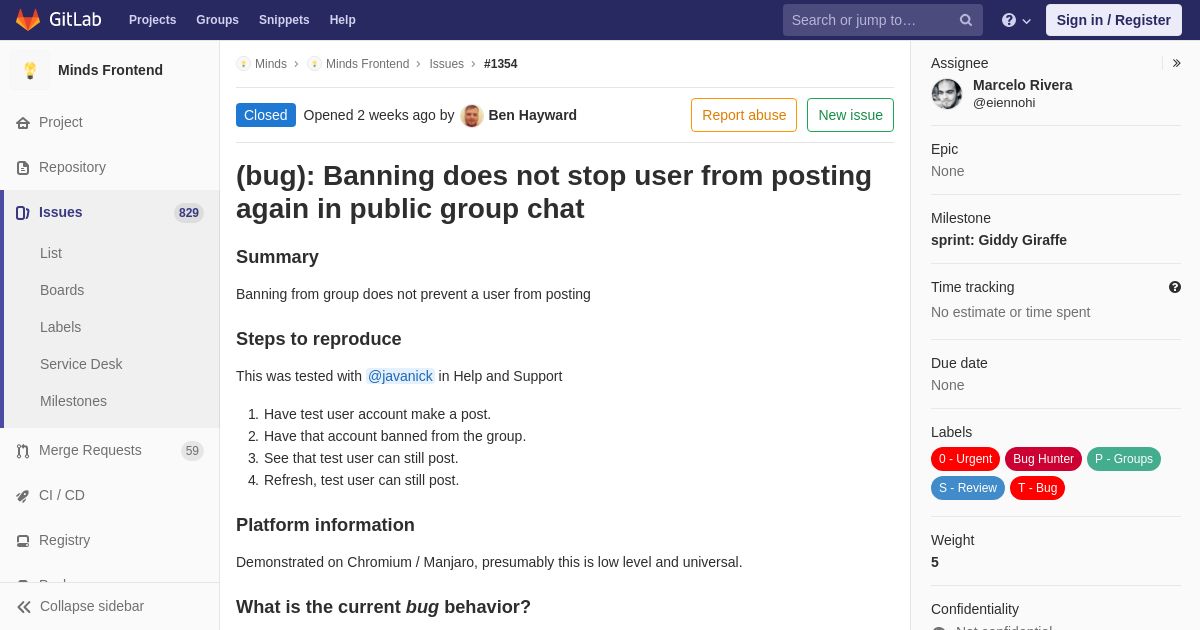Open the Projects menu
The width and height of the screenshot is (1200, 630).
[x=152, y=20]
